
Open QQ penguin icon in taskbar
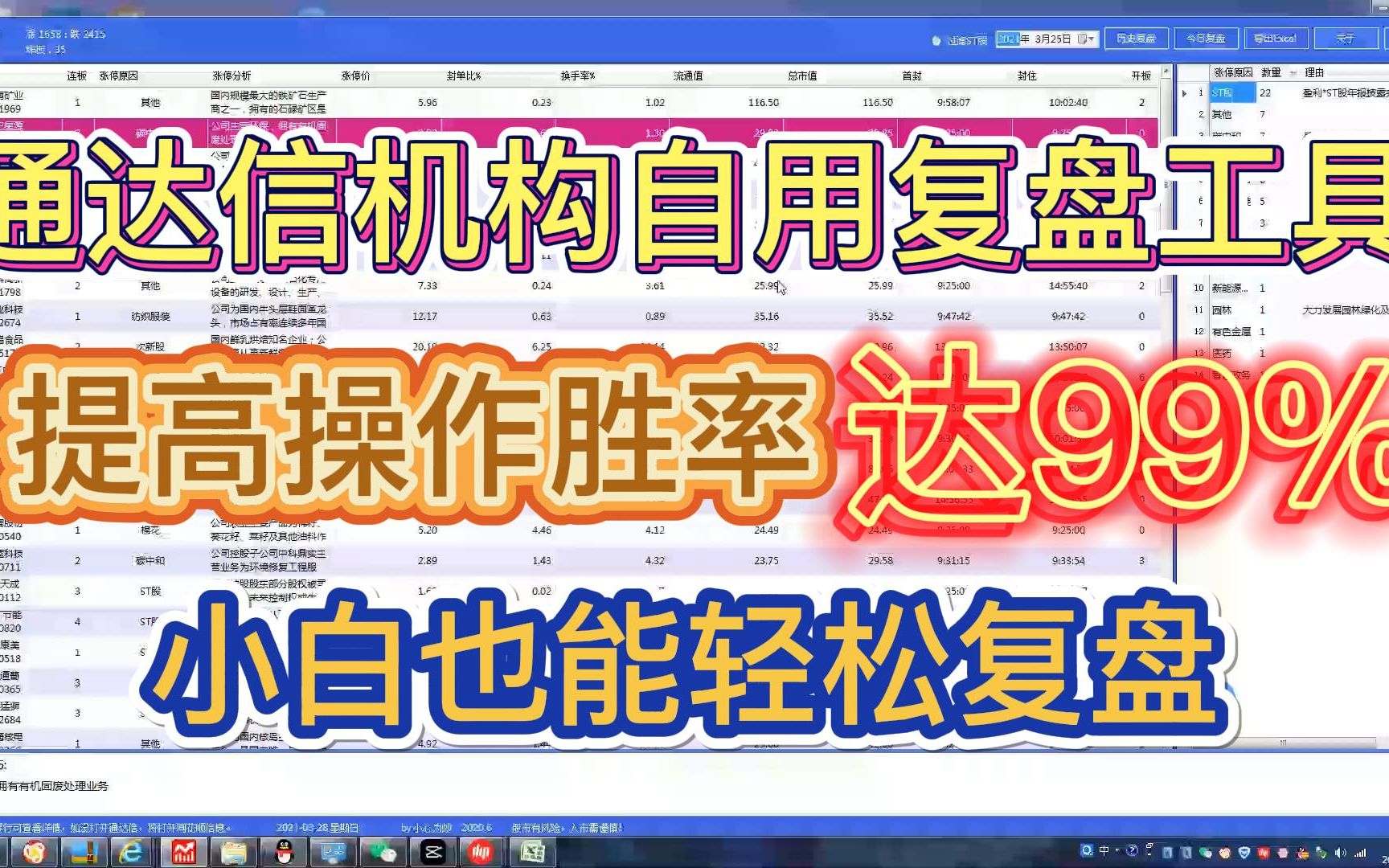[284, 852]
